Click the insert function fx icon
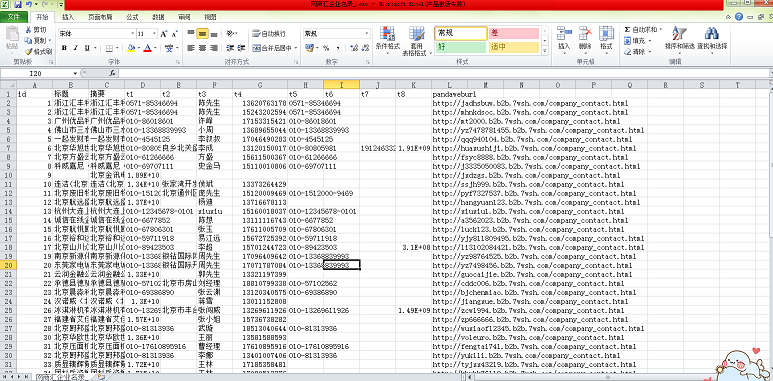The image size is (773, 381). pos(112,73)
